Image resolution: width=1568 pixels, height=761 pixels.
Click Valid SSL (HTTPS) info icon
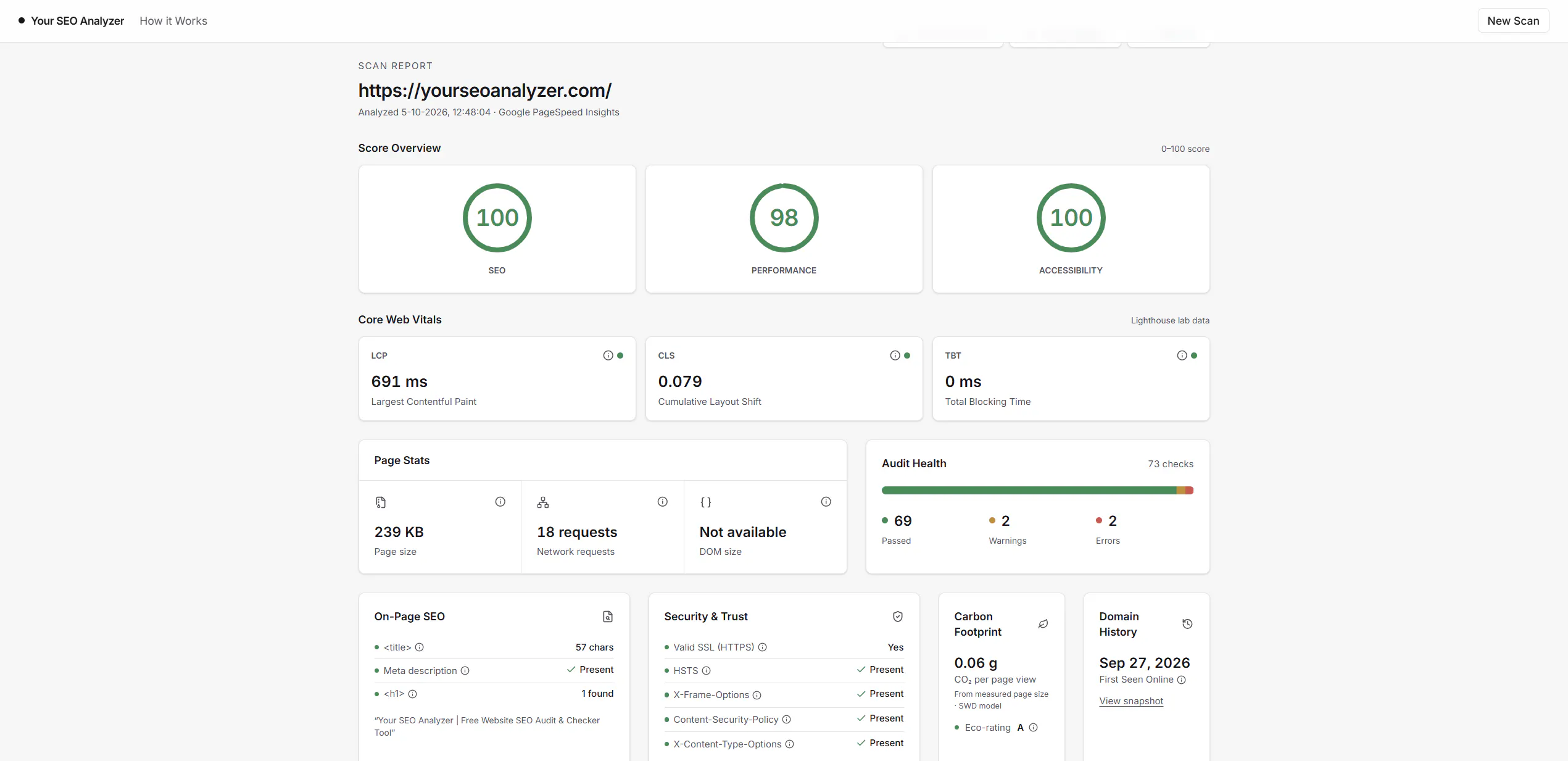pos(762,647)
